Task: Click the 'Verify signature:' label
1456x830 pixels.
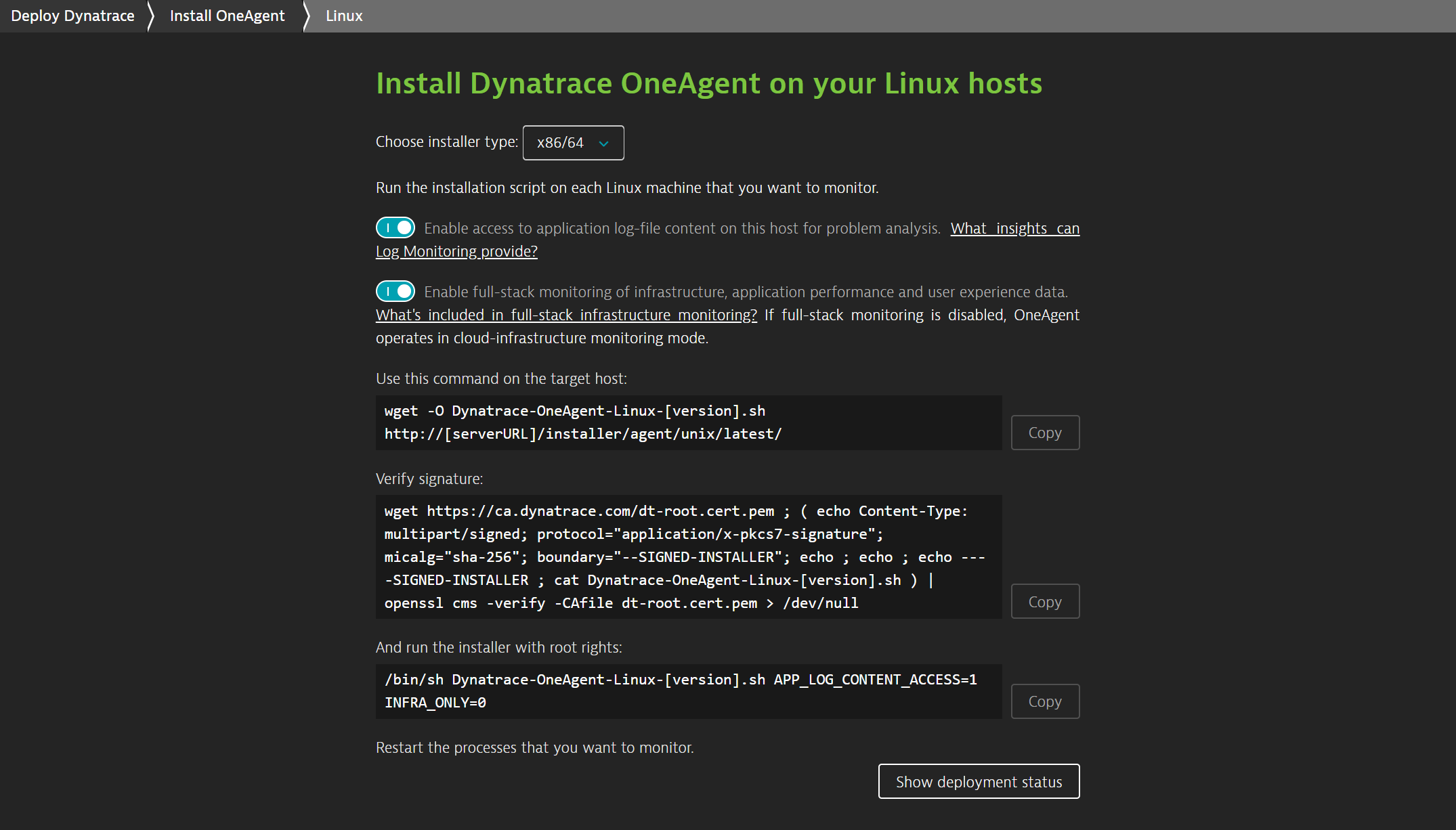Action: [429, 479]
